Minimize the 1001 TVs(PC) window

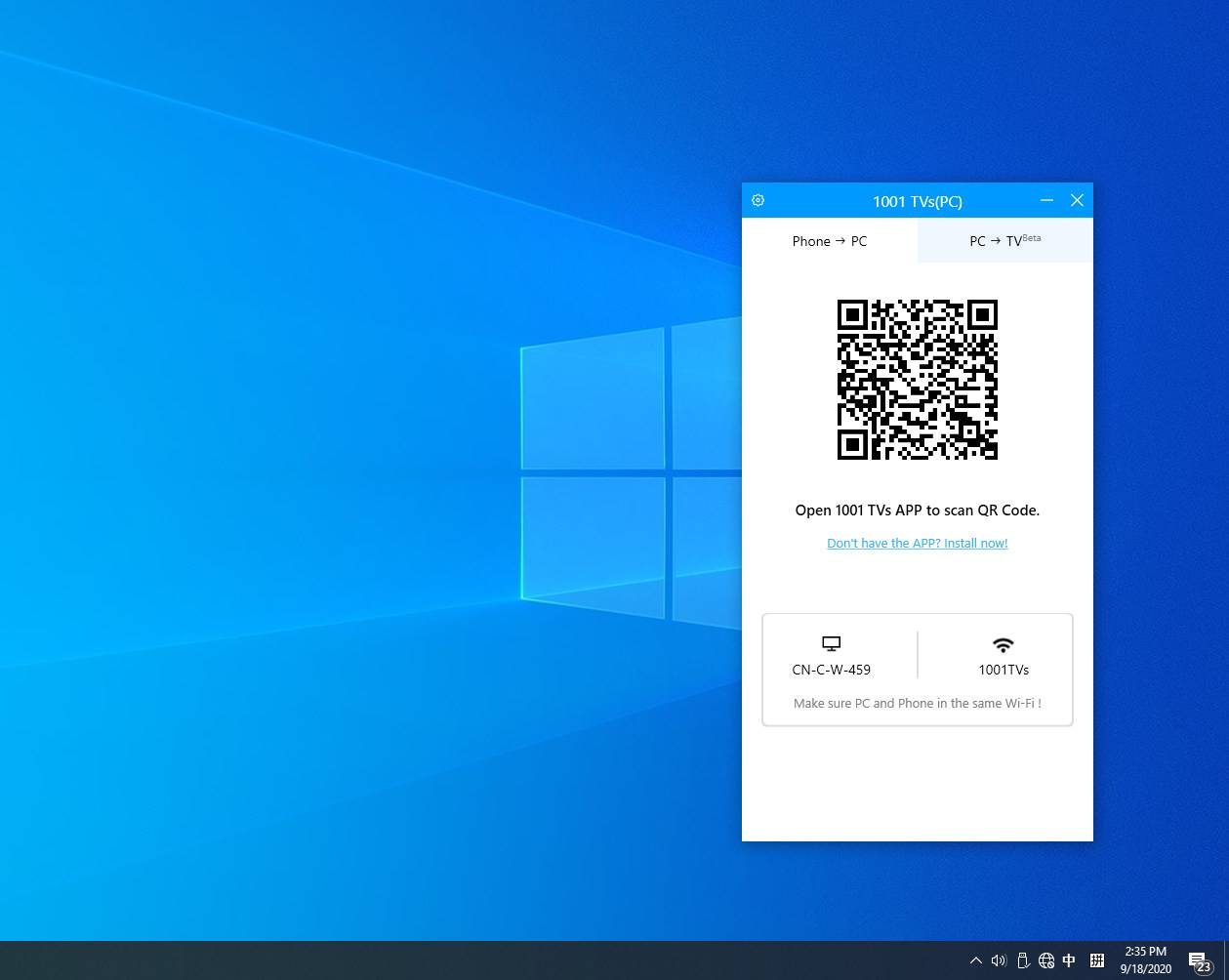point(1046,200)
